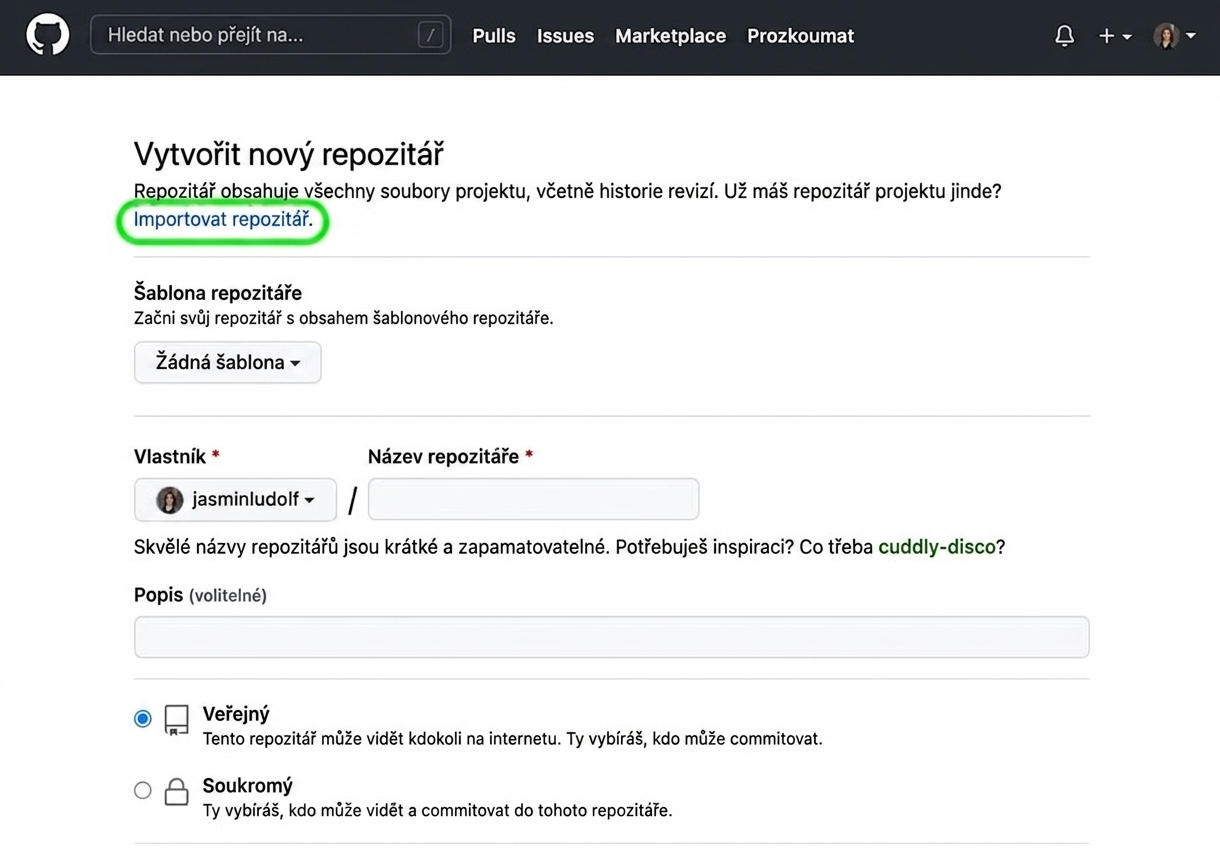Open Marketplace in the top navigation
The width and height of the screenshot is (1220, 864).
coord(670,36)
